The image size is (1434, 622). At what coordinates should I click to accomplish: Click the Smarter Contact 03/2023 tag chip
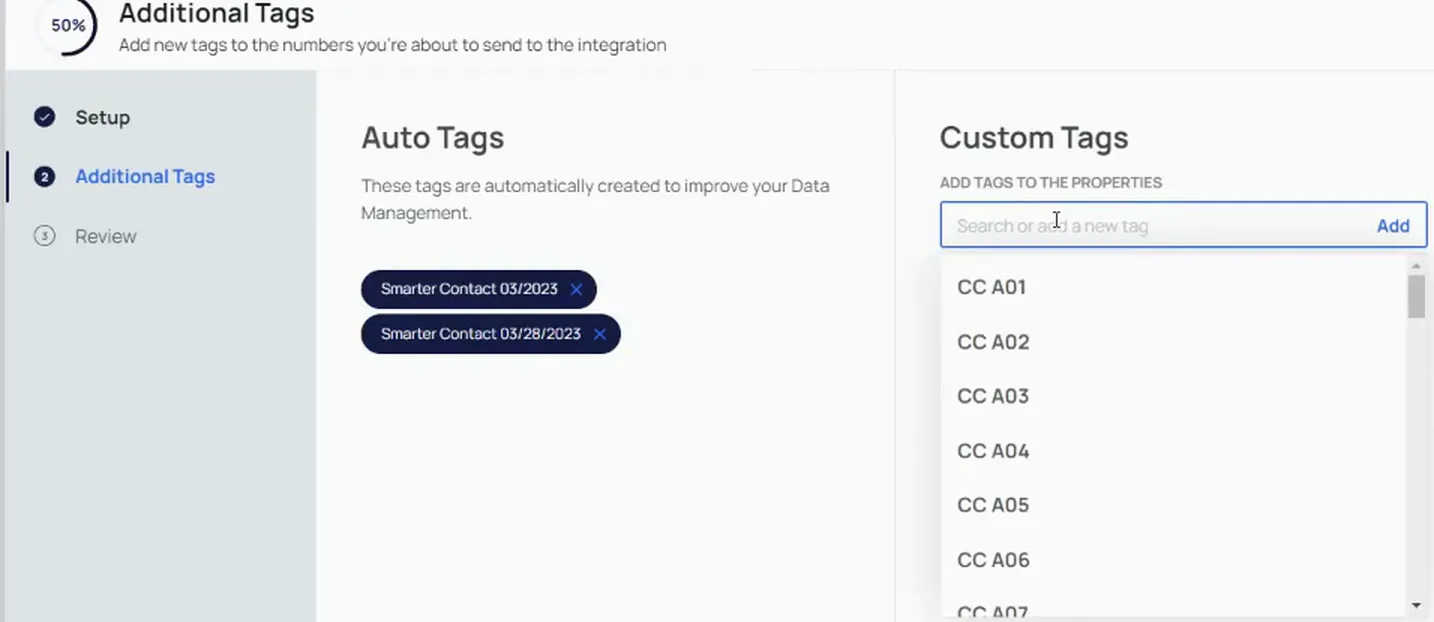478,289
